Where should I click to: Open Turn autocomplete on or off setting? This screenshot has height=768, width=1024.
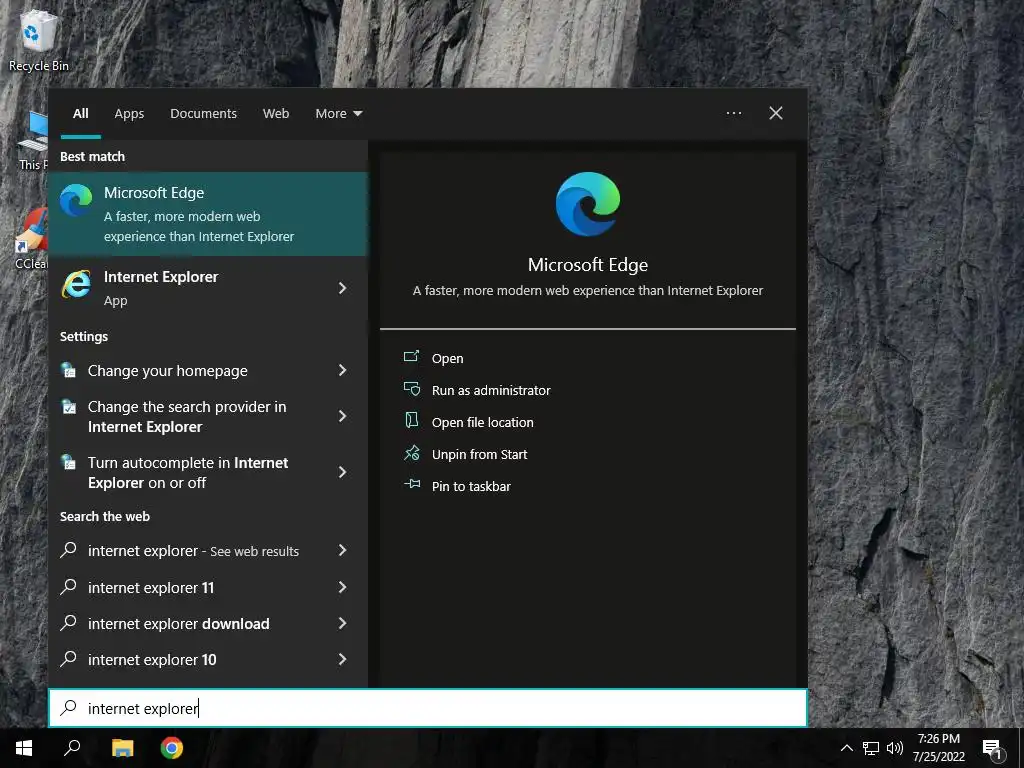click(208, 472)
